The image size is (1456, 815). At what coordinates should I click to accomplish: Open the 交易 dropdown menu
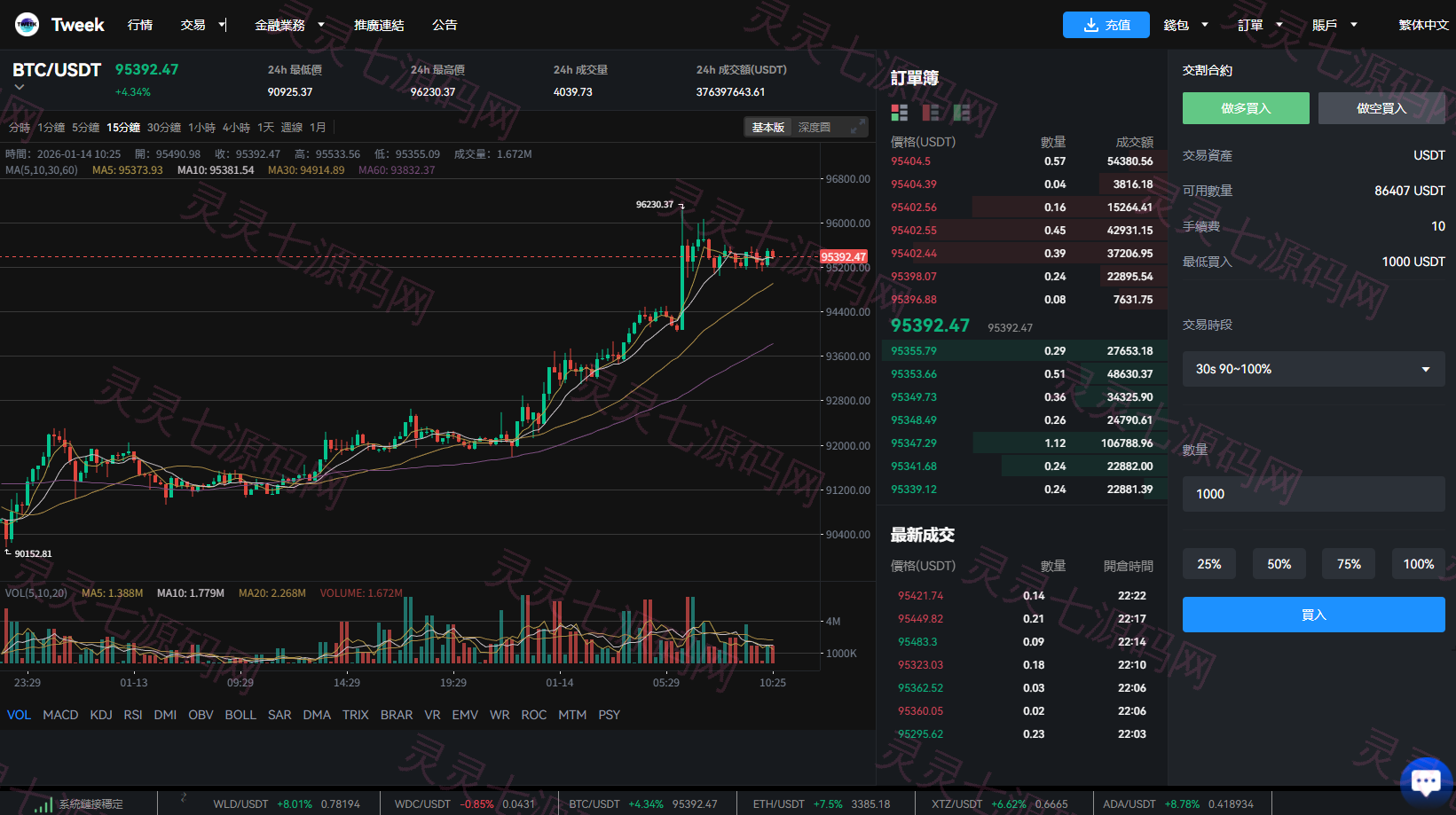coord(202,25)
